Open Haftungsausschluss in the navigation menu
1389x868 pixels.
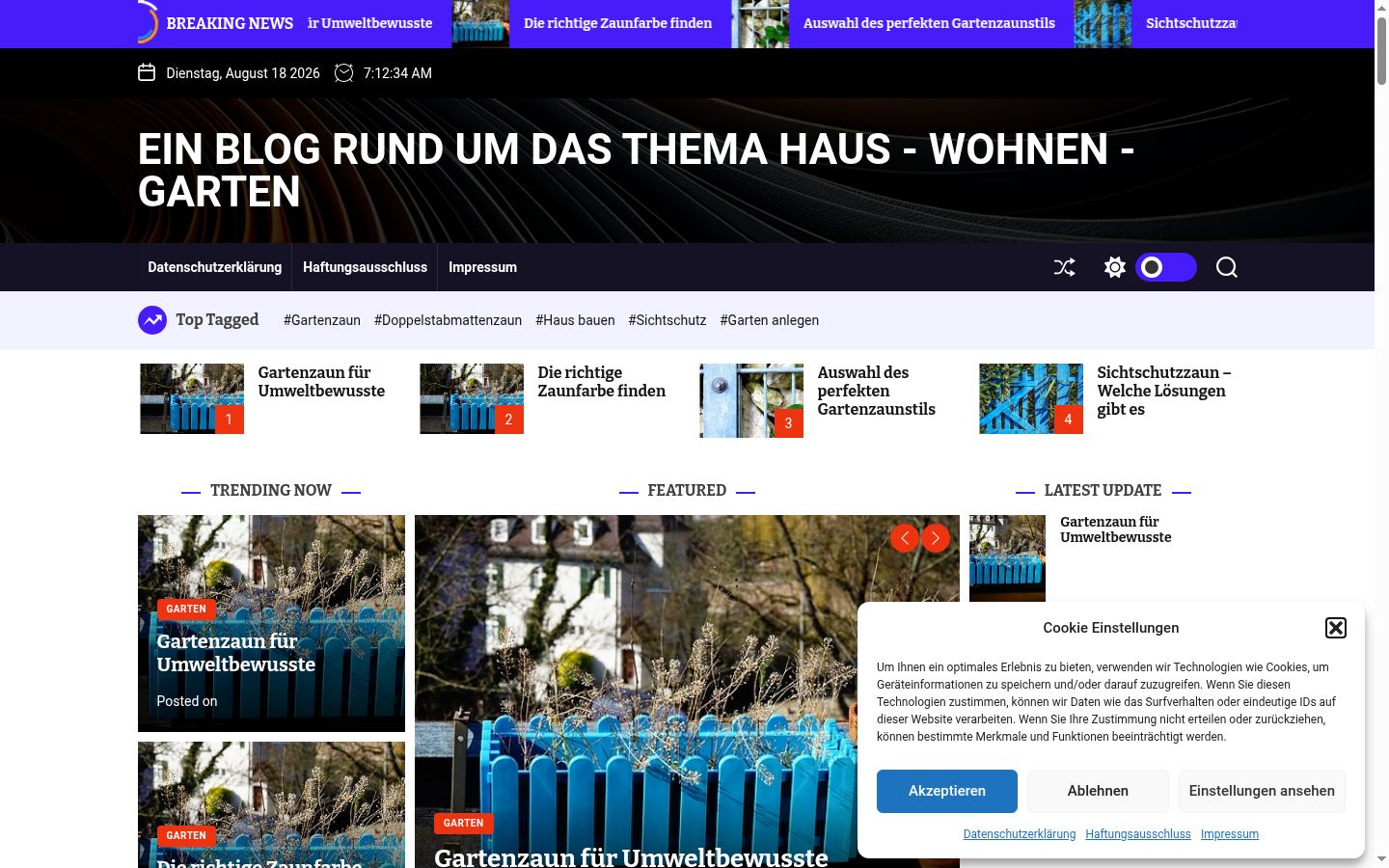(x=365, y=267)
